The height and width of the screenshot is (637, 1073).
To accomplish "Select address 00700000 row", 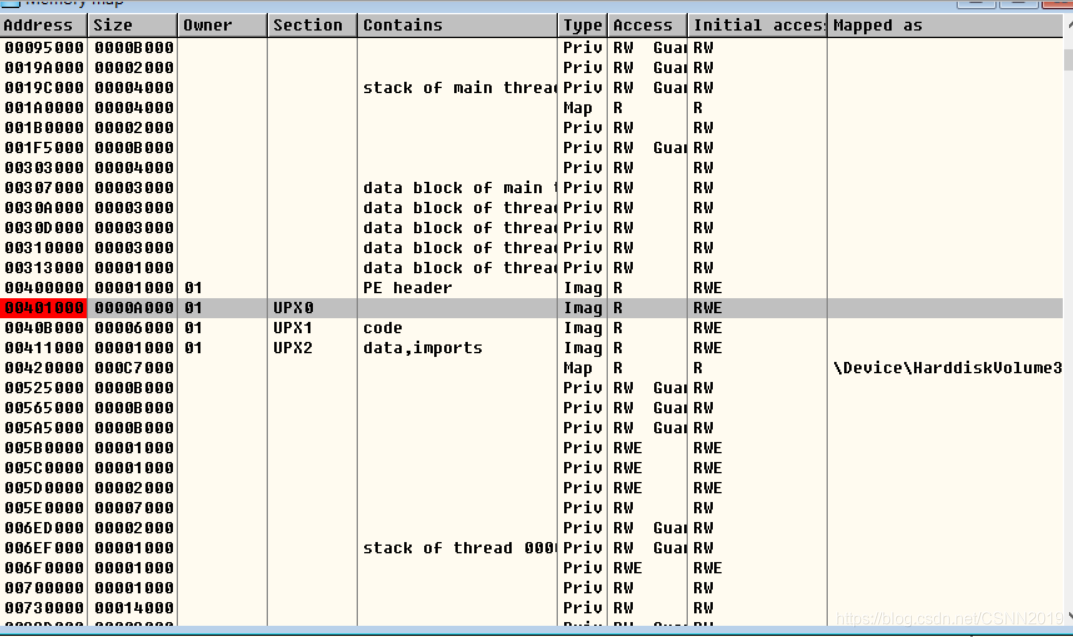I will click(532, 588).
